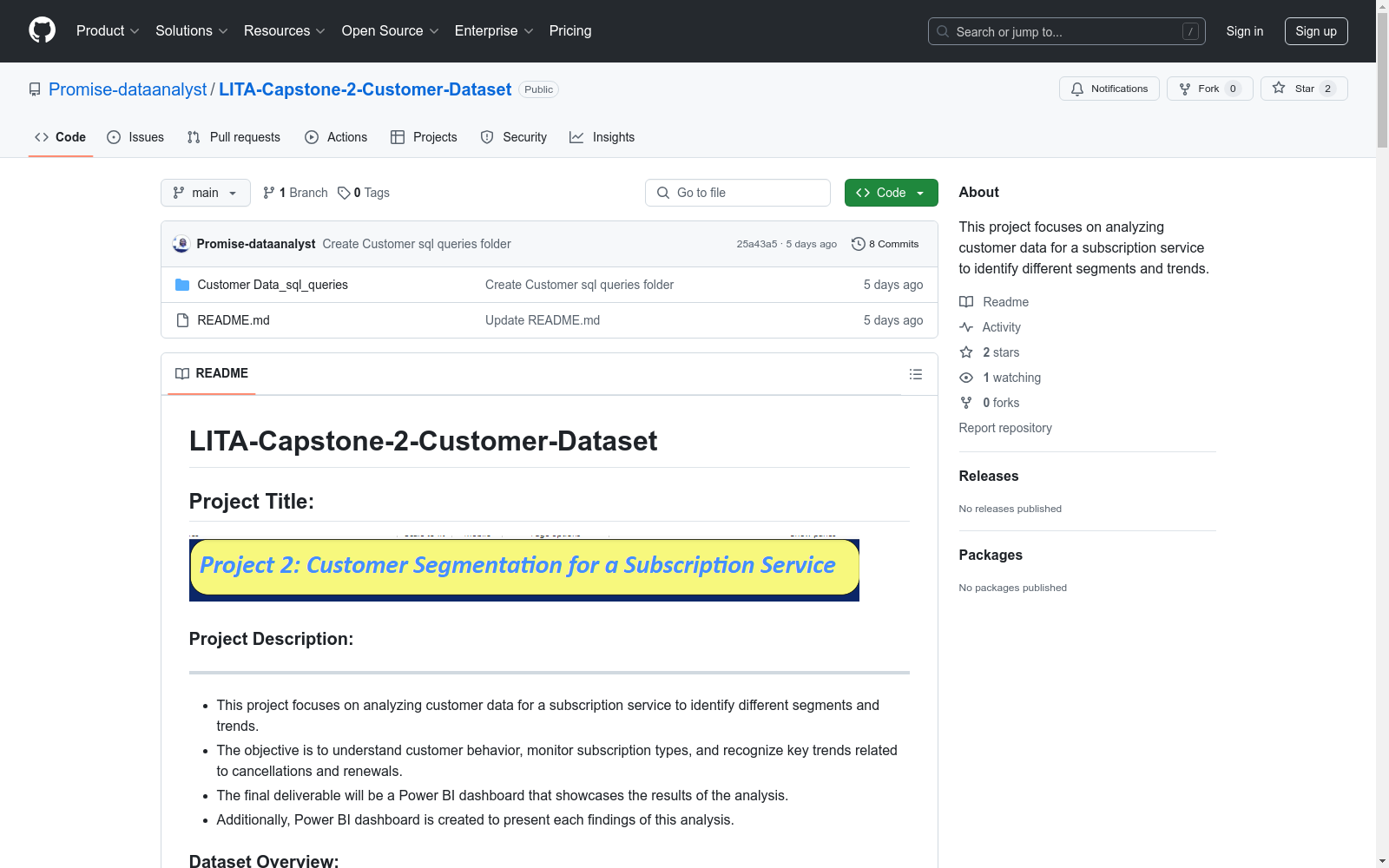The width and height of the screenshot is (1389, 868).
Task: Open the Actions tab
Action: coord(336,137)
